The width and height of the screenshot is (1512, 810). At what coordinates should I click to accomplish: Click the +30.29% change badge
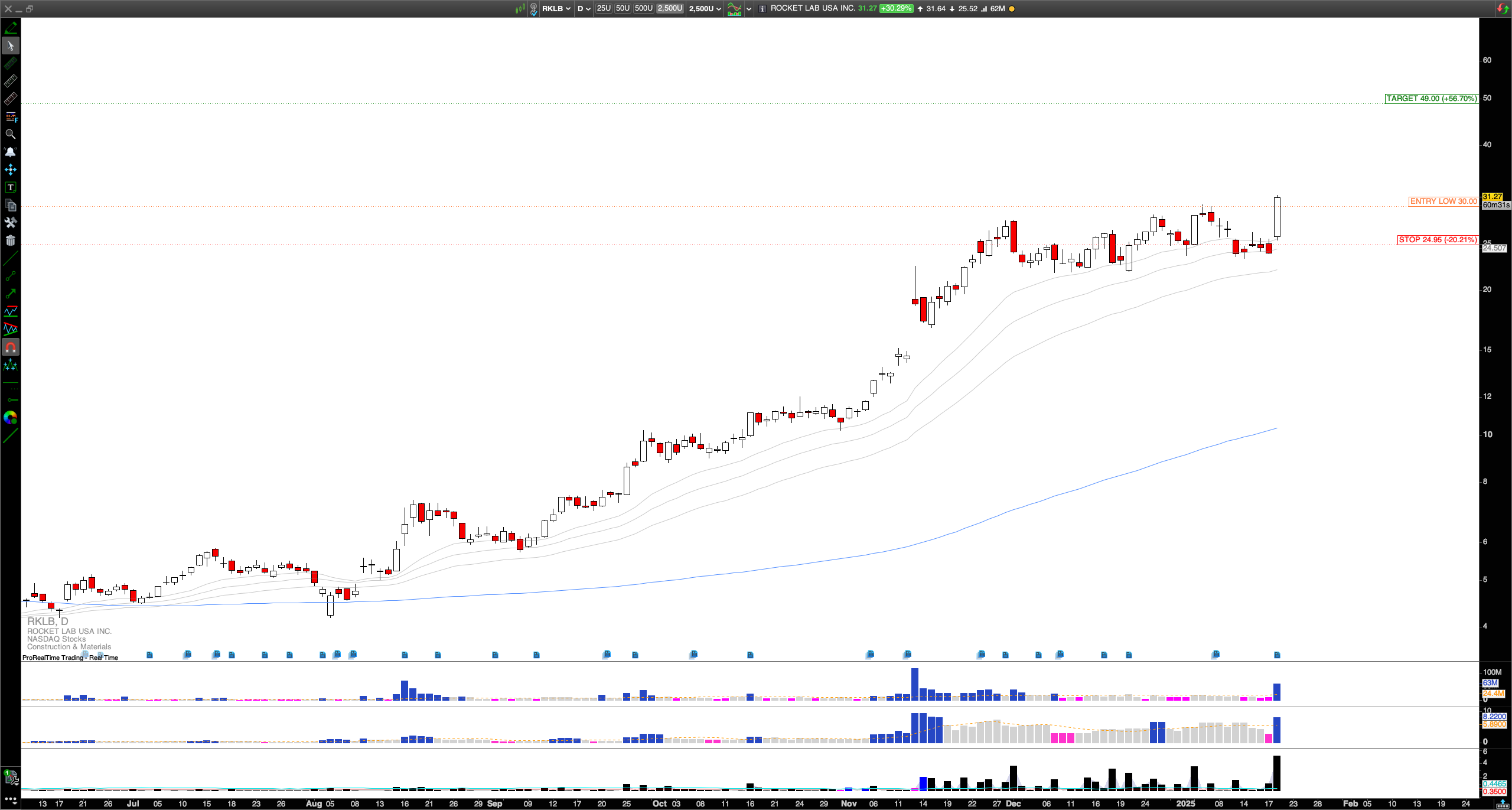point(896,8)
